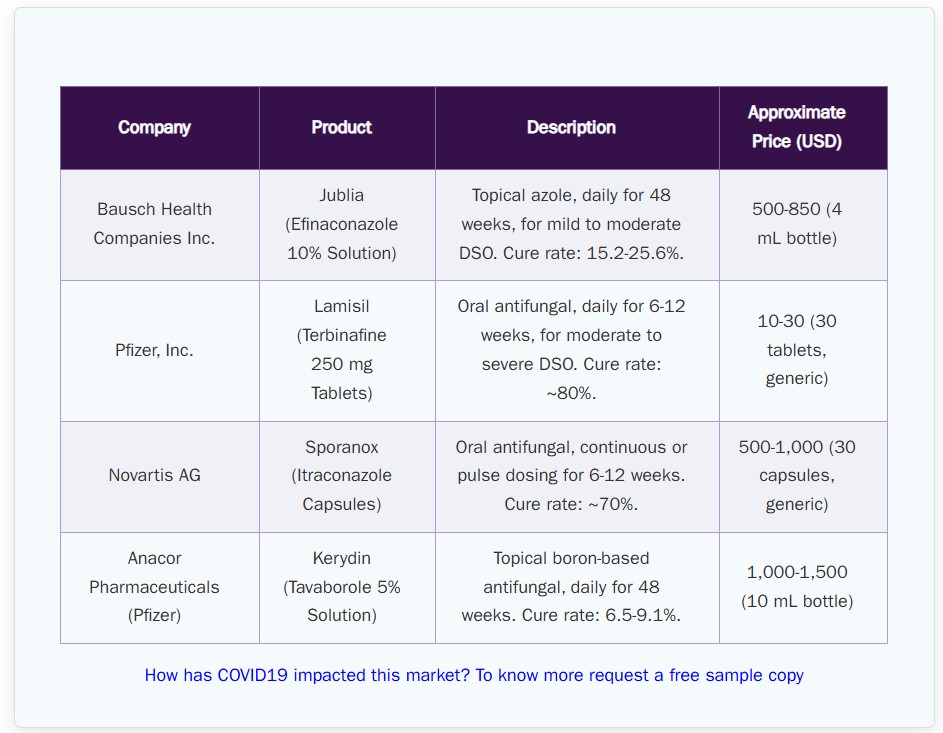Click the COVID19 free sample copy link

coord(474,675)
